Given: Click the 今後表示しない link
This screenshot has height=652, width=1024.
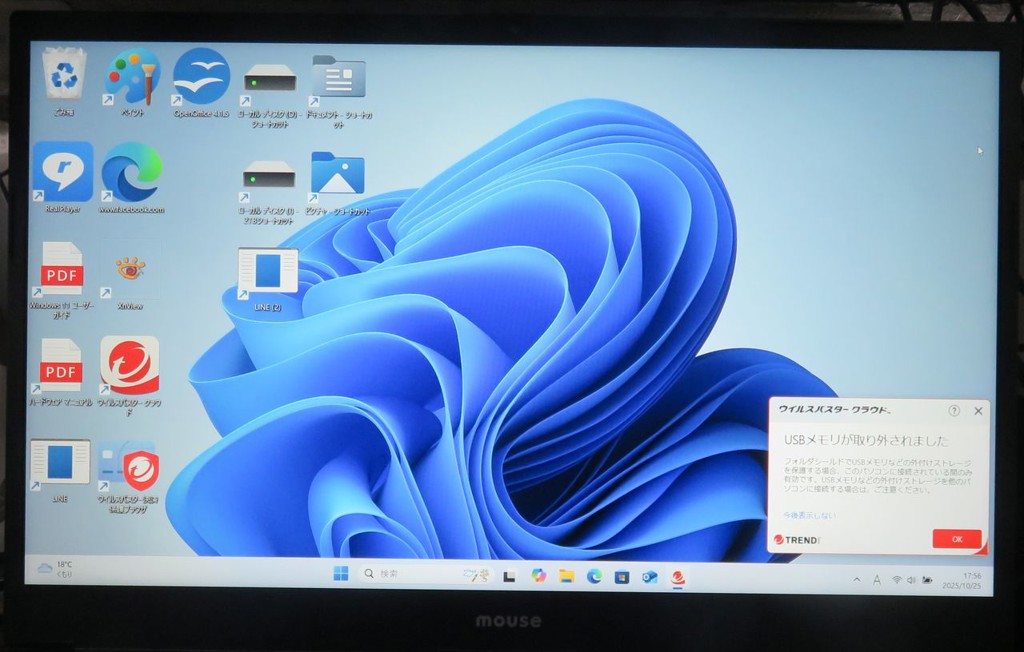Looking at the screenshot, I should (809, 515).
